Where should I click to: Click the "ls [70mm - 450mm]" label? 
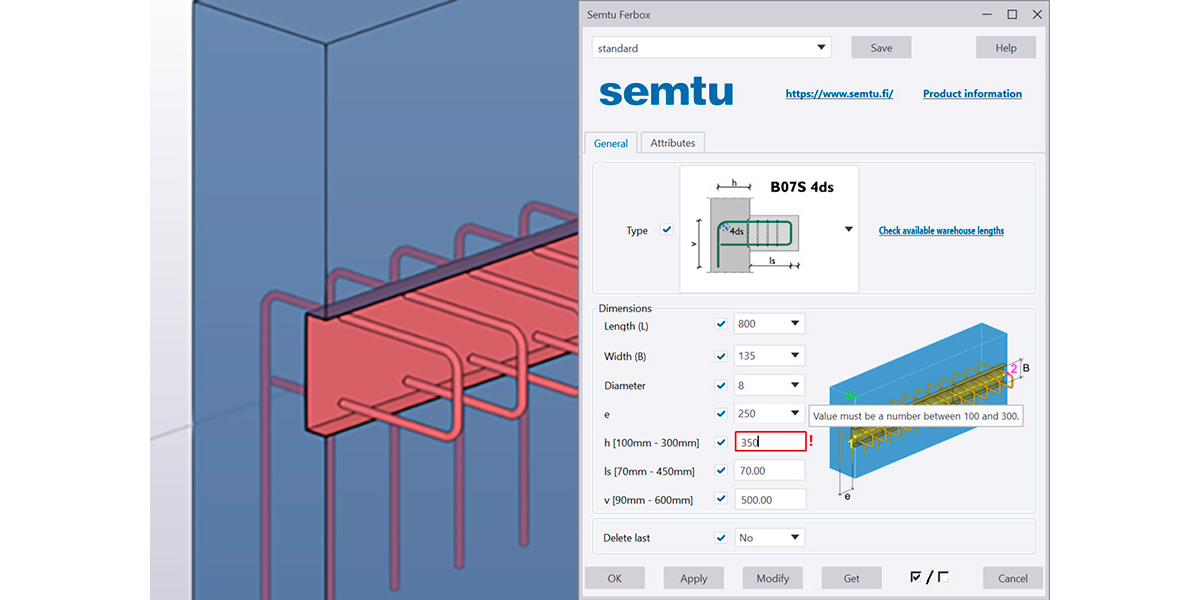[x=651, y=471]
